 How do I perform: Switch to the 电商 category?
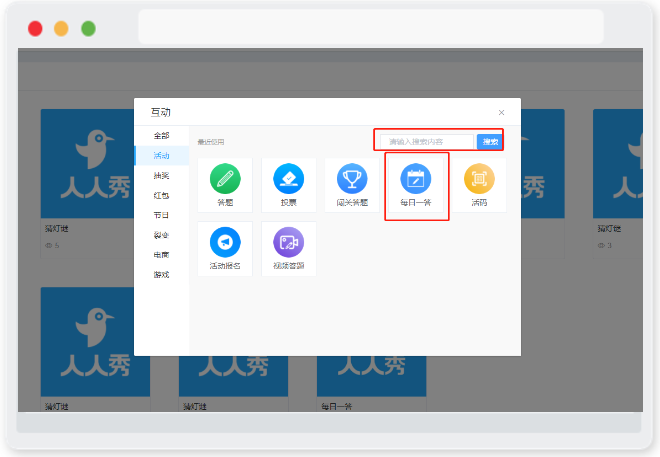162,255
